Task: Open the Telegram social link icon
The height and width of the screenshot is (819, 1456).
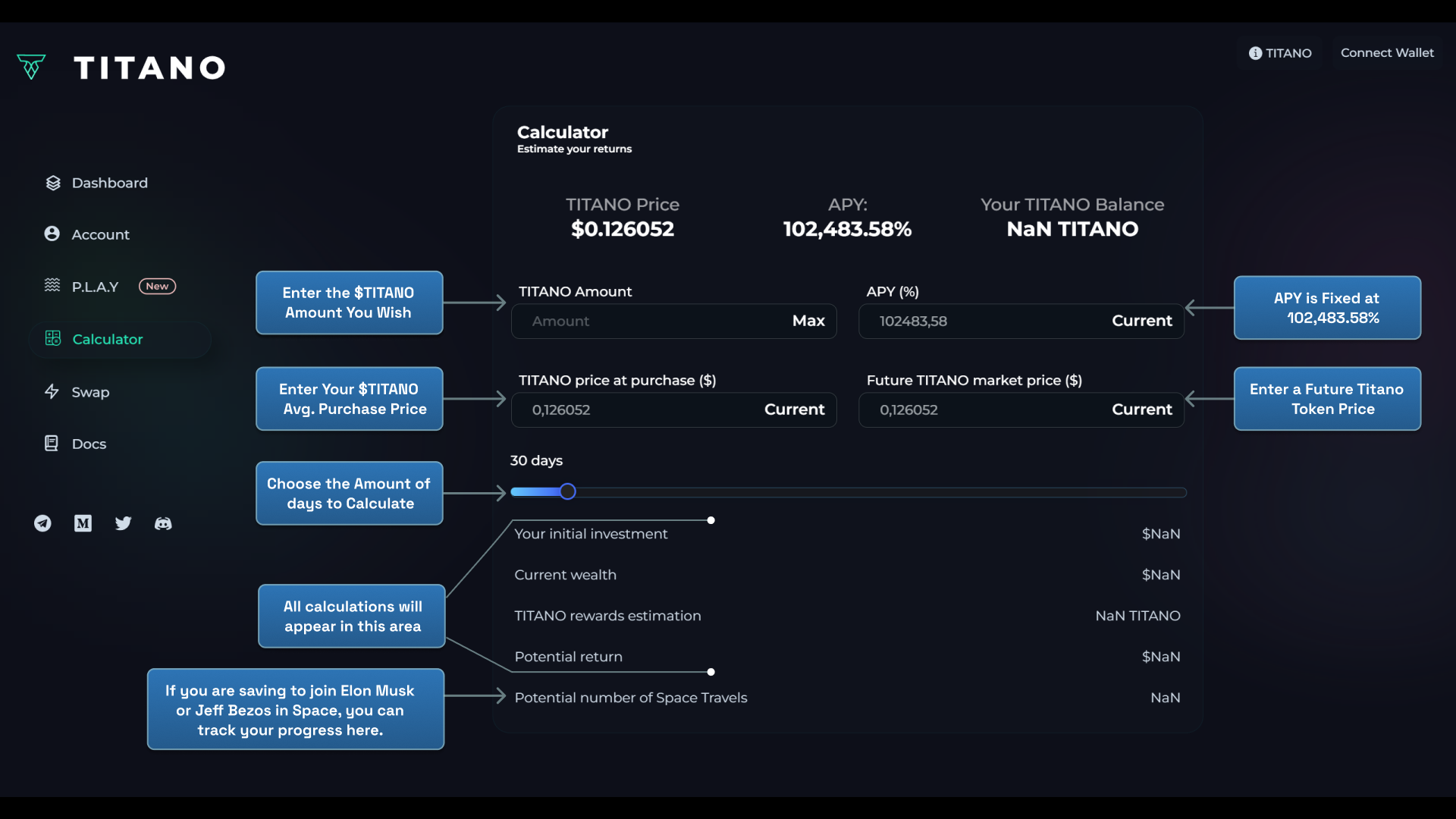Action: pyautogui.click(x=42, y=523)
